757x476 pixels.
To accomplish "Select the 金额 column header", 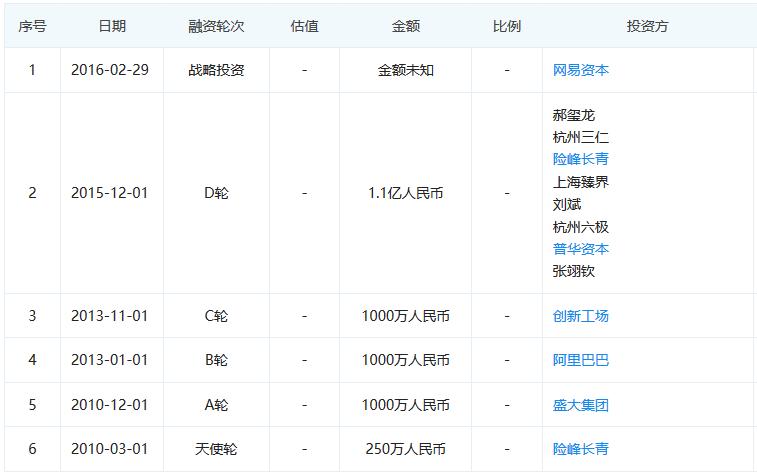I will pos(406,26).
